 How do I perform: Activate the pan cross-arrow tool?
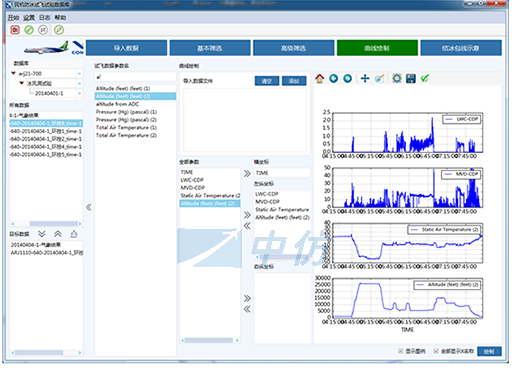coord(365,79)
